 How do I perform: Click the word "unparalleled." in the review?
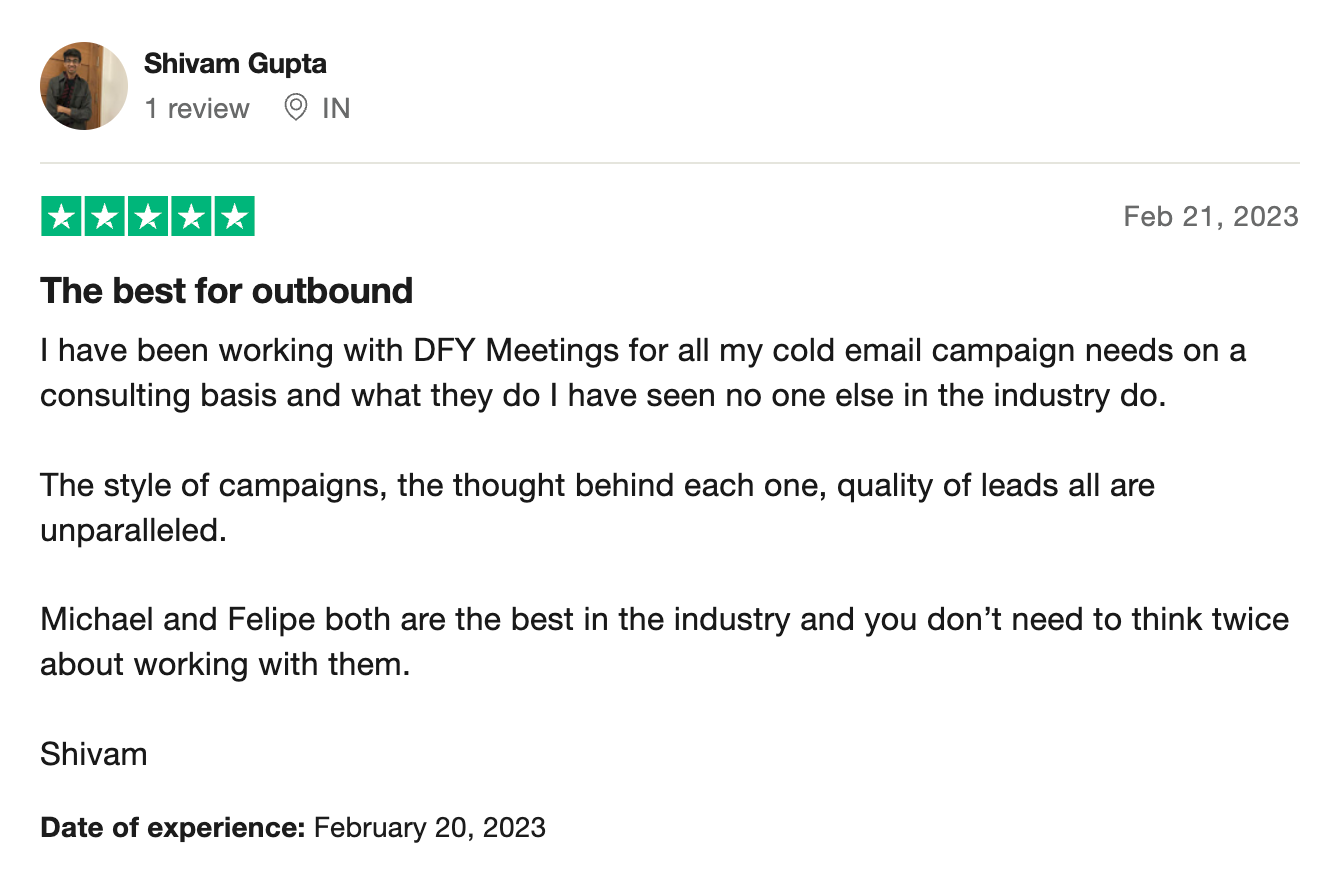point(133,530)
